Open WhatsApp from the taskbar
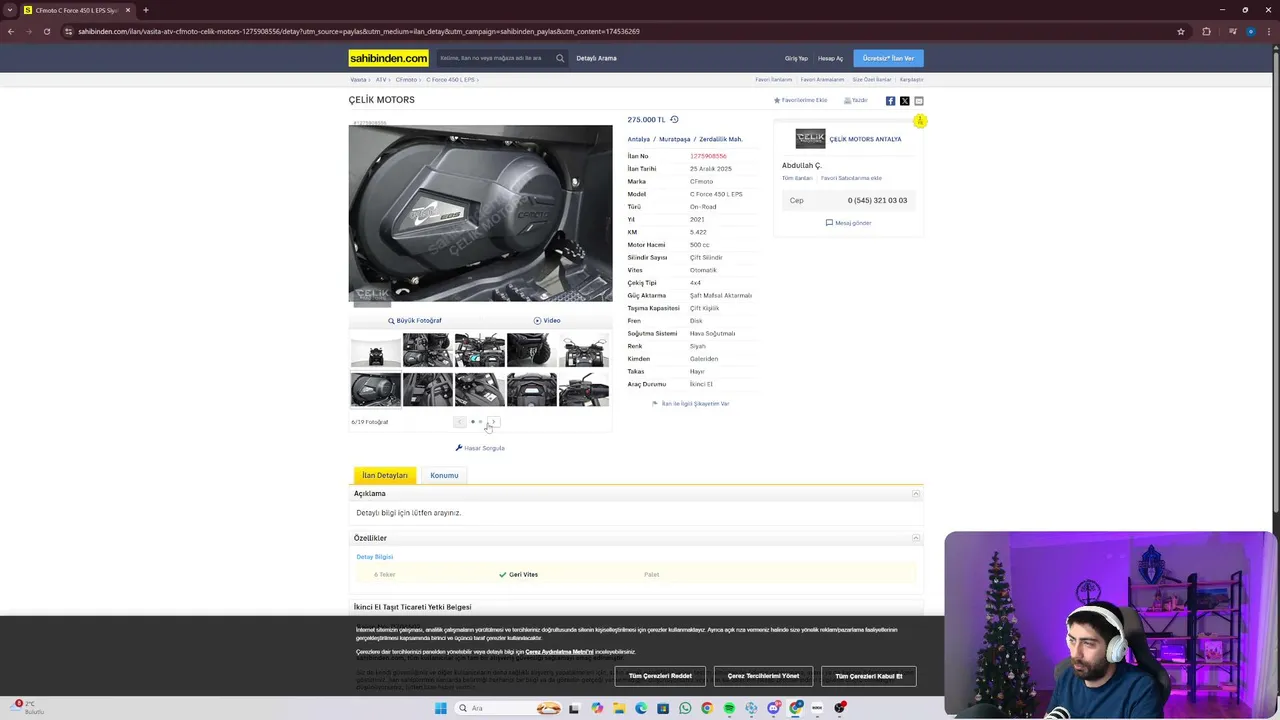 pos(685,708)
